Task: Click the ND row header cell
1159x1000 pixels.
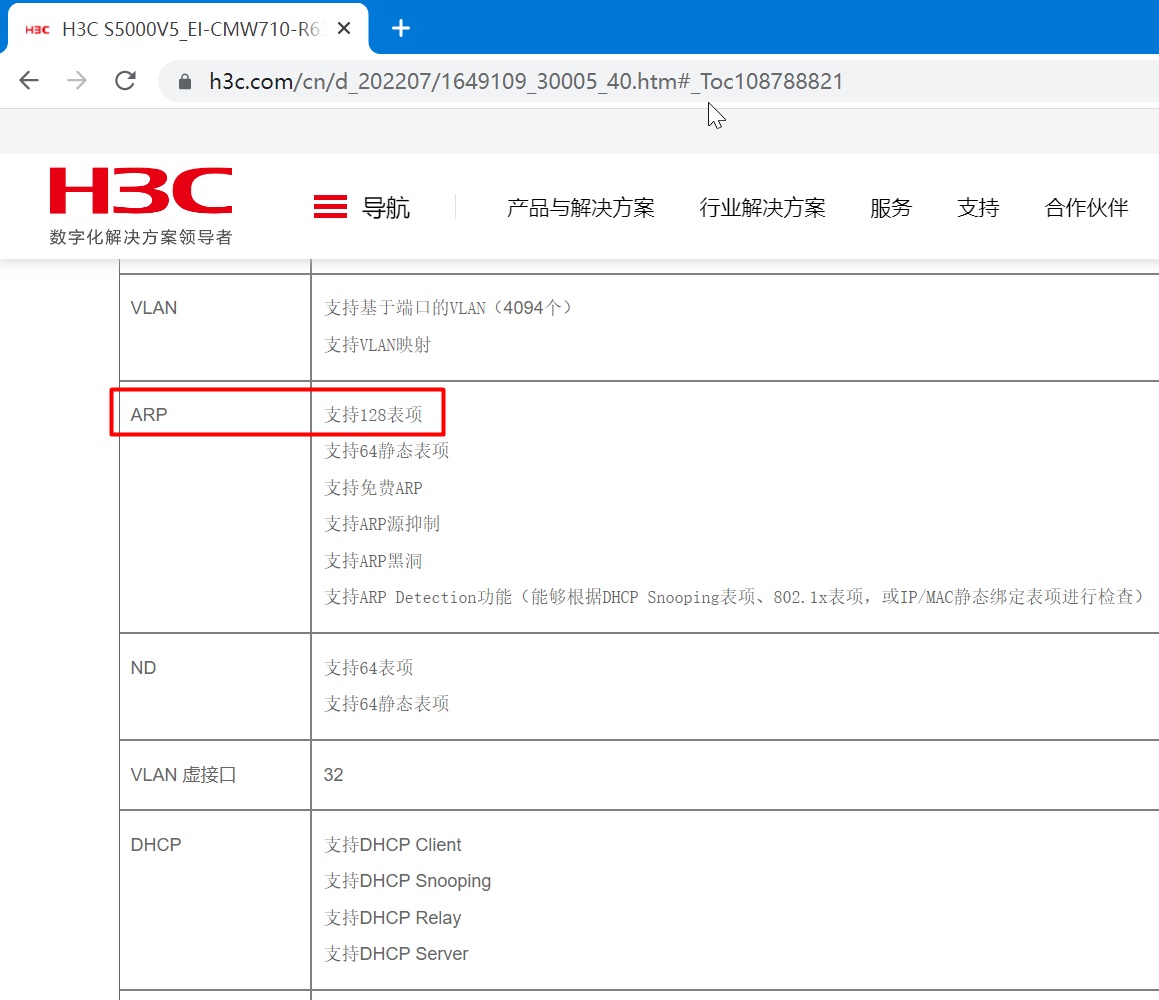Action: 215,687
